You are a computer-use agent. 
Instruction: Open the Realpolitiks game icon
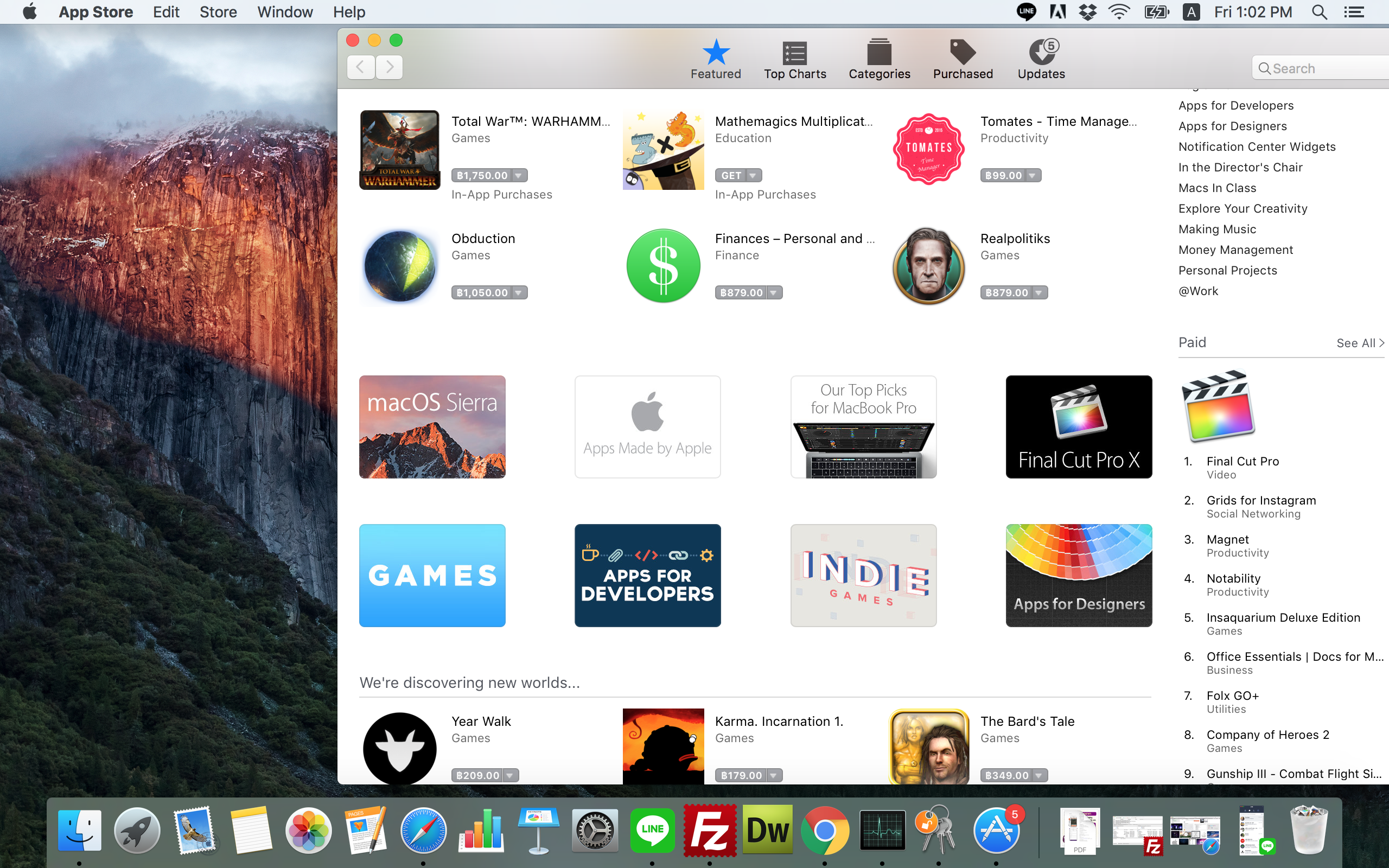[x=928, y=266]
